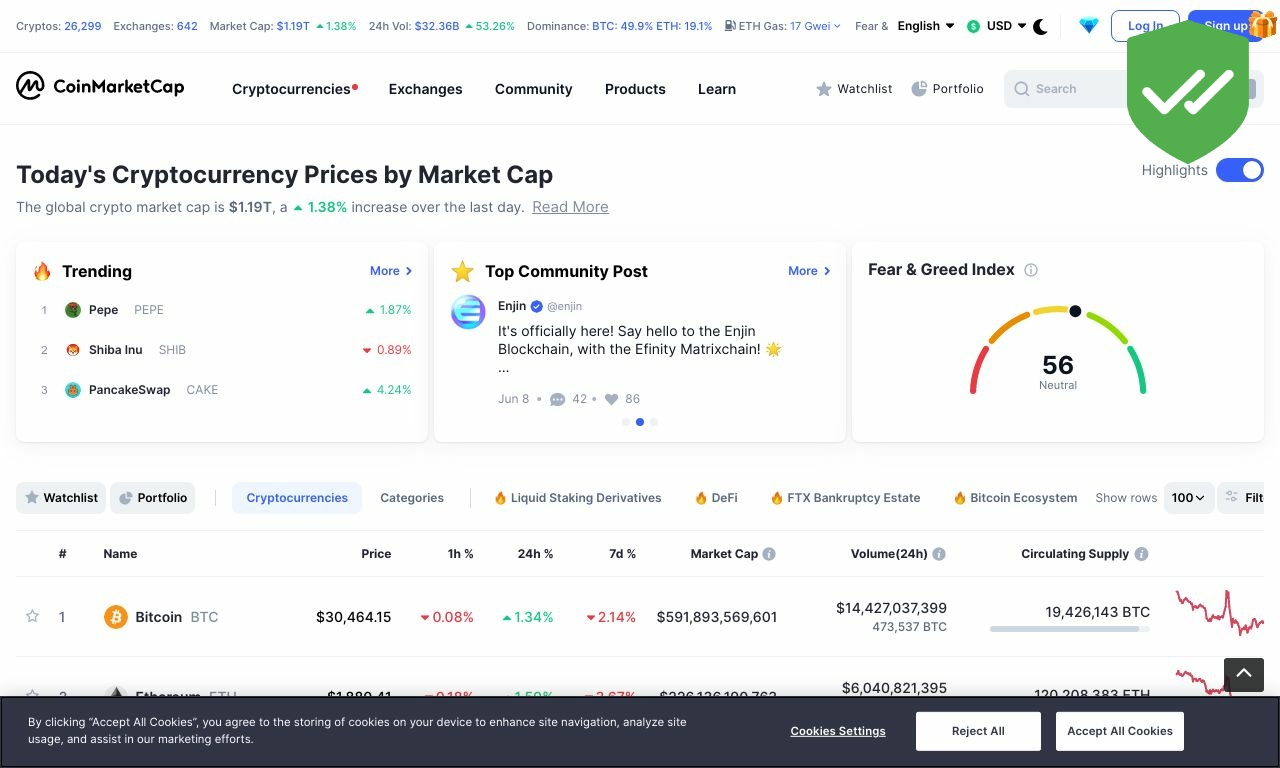Click the Read More link
This screenshot has width=1280, height=768.
(x=570, y=207)
